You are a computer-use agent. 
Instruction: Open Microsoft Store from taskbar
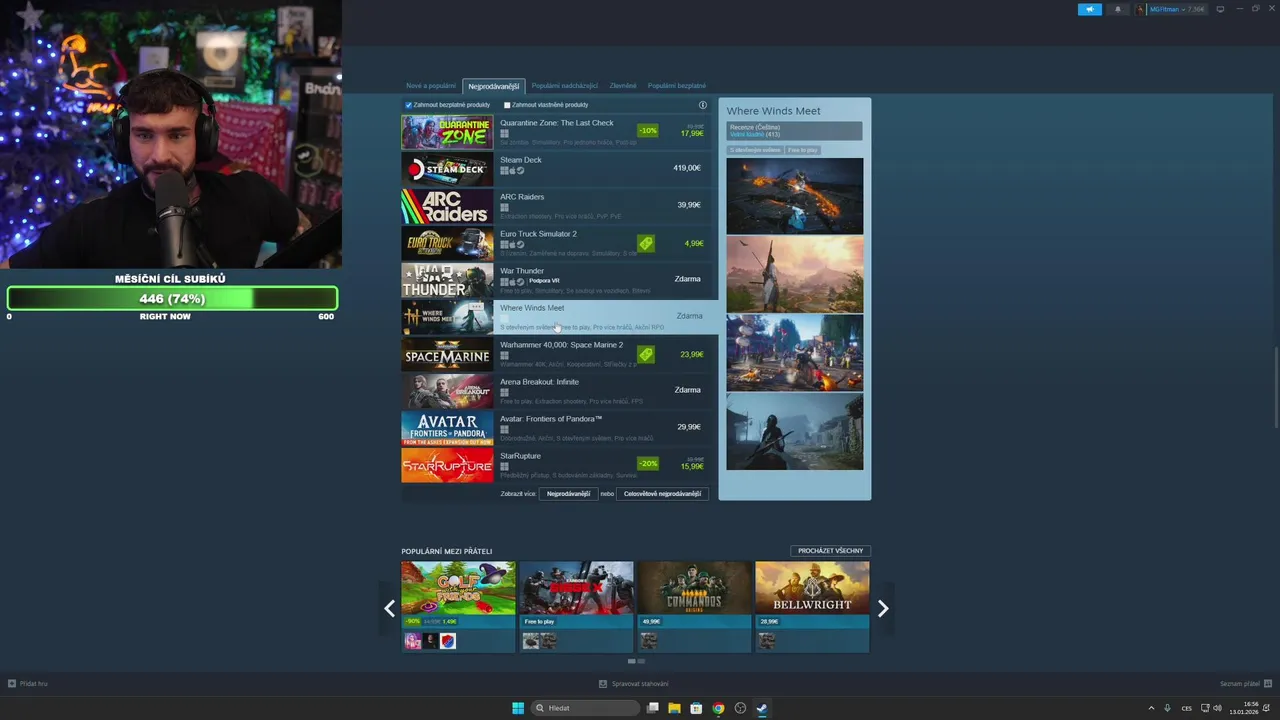coord(696,708)
